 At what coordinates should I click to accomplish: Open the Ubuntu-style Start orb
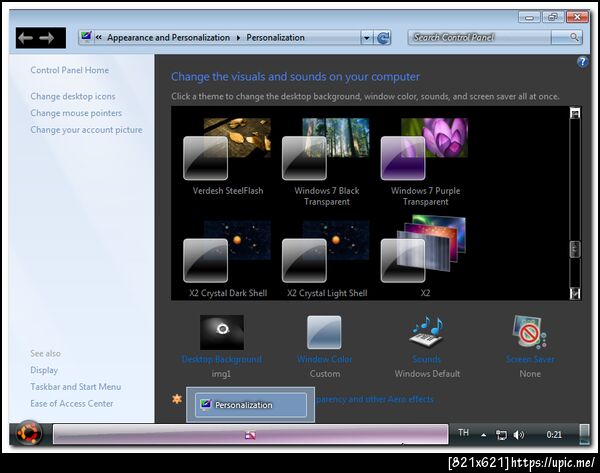point(28,434)
